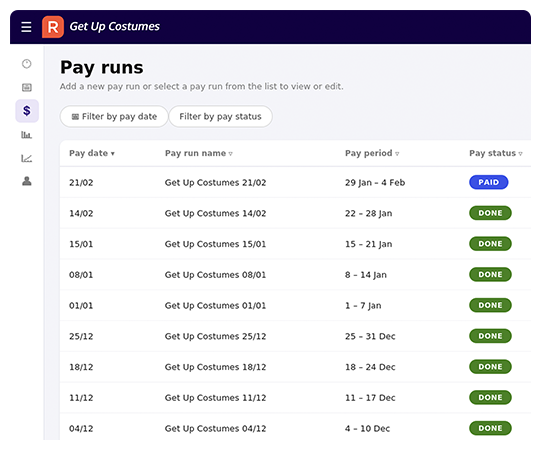
Task: Click pay period 22 - 28 Jan
Action: pyautogui.click(x=368, y=213)
